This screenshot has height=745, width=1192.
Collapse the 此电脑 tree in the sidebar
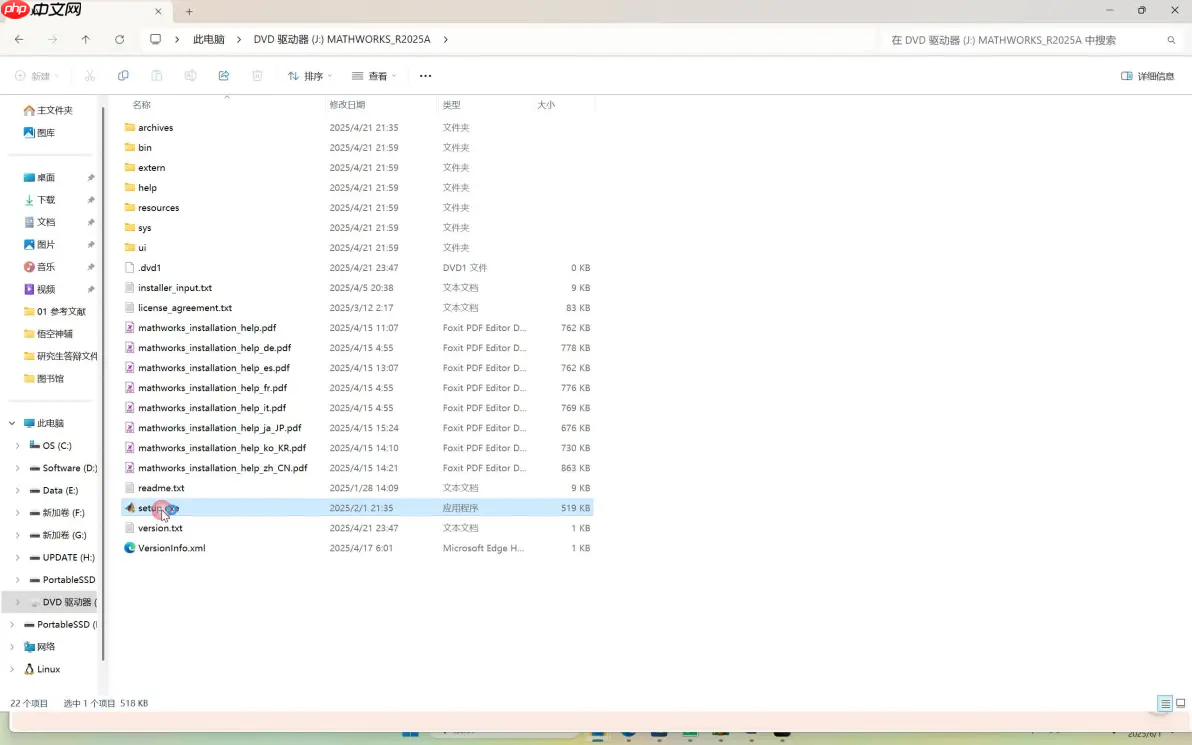coord(12,423)
